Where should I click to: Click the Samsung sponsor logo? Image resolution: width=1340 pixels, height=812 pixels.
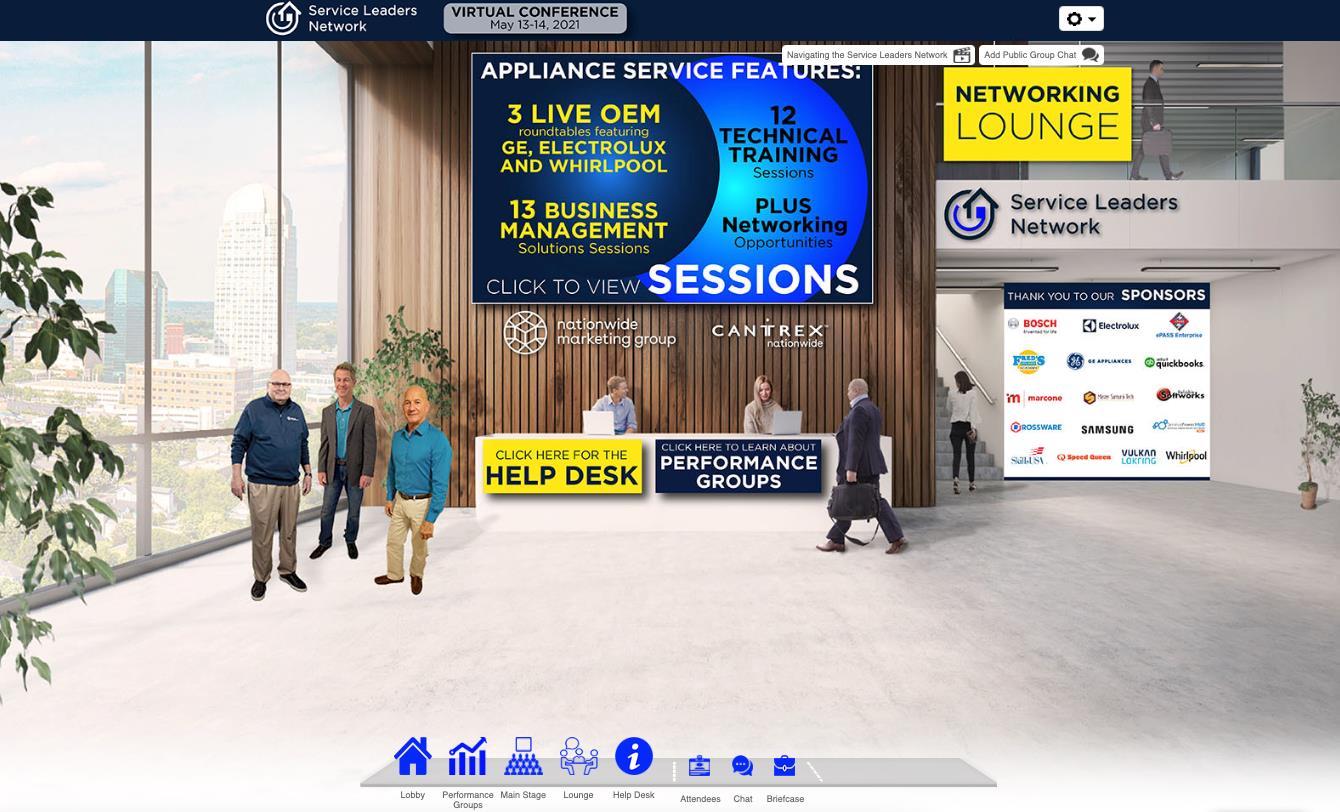pos(1107,429)
